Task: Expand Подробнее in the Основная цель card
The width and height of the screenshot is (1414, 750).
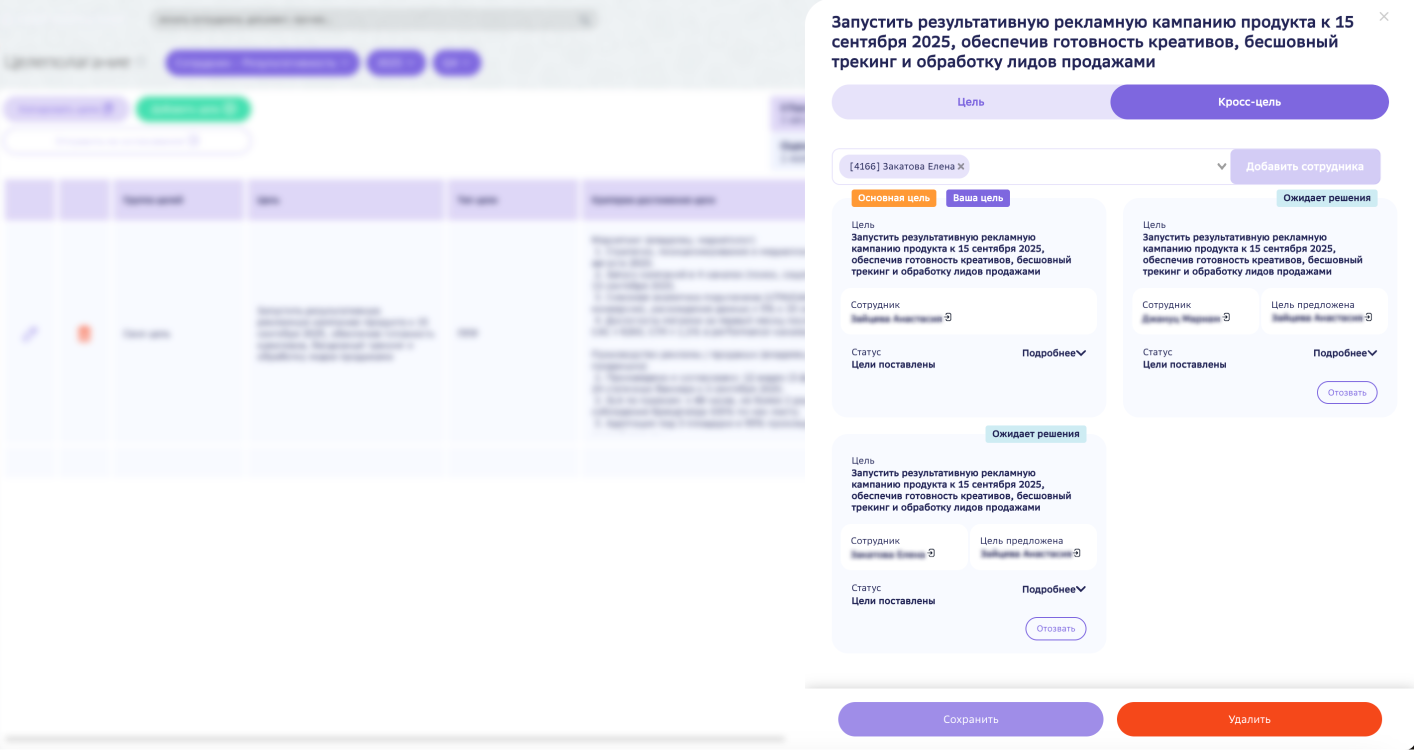Action: [1054, 353]
